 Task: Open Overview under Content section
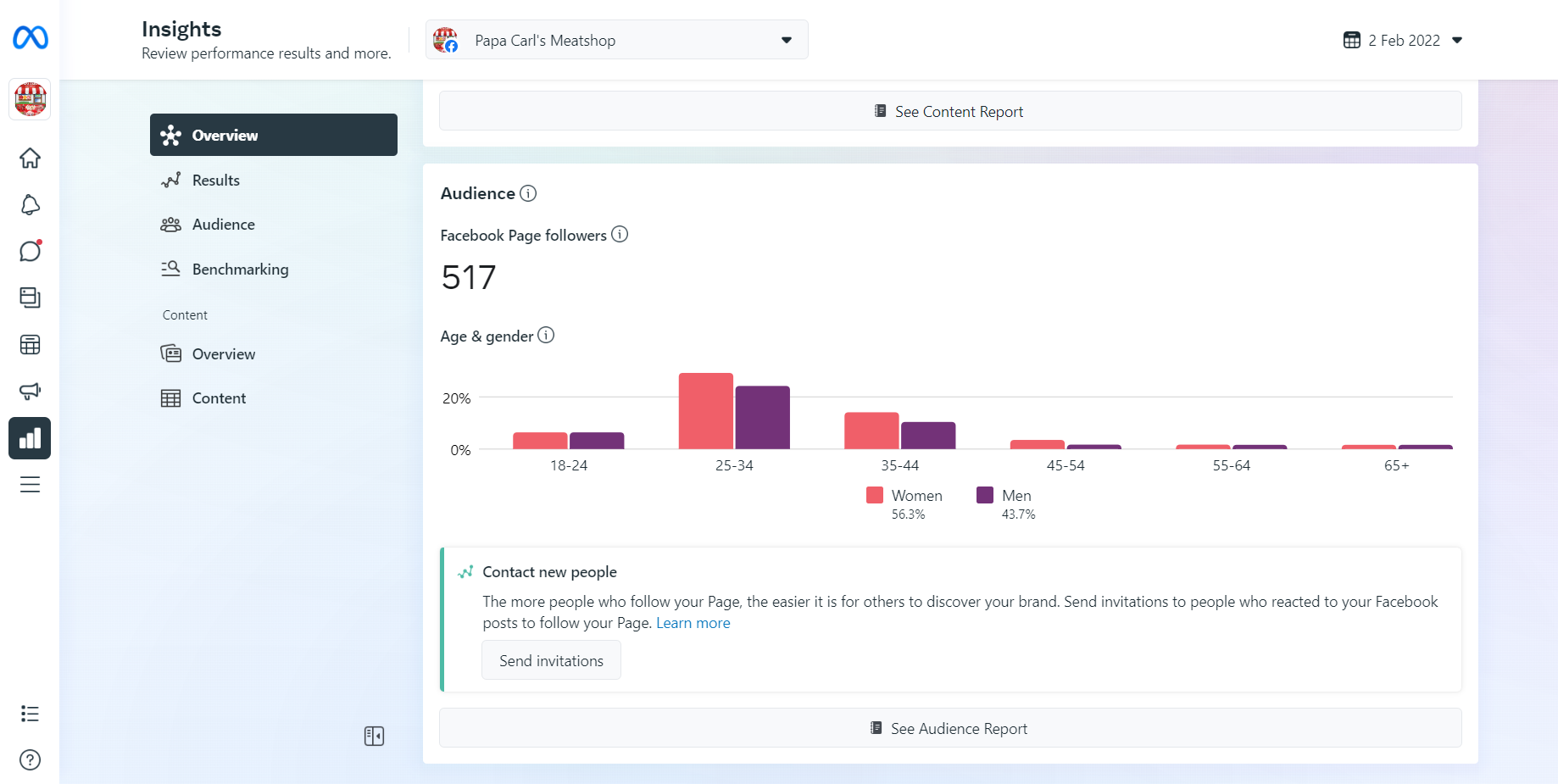pos(274,353)
